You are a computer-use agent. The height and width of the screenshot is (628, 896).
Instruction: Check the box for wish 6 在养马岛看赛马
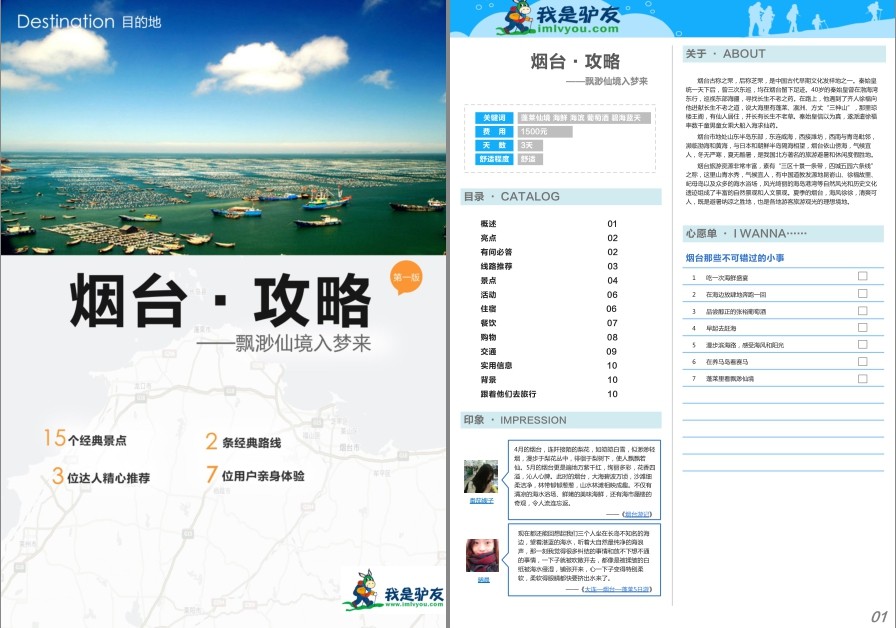862,361
